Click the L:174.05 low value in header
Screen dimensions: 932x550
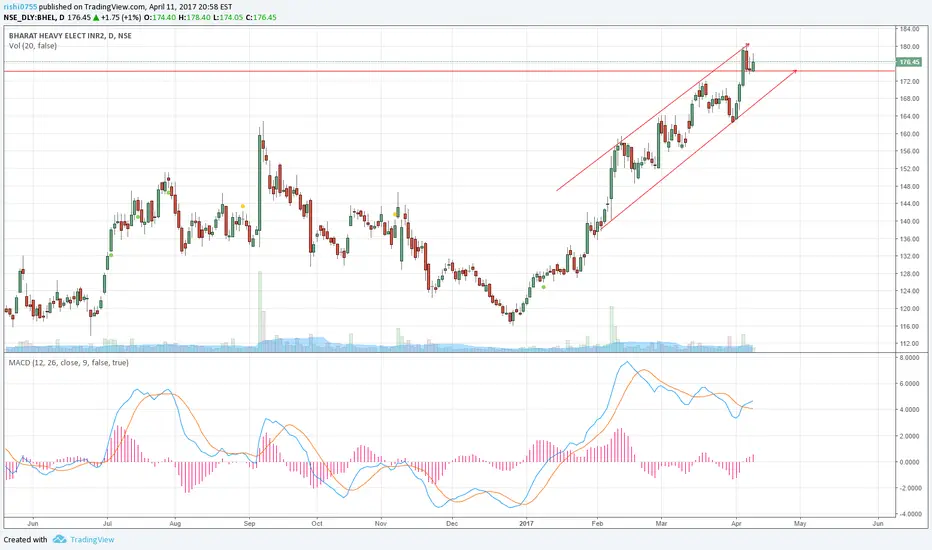click(228, 17)
